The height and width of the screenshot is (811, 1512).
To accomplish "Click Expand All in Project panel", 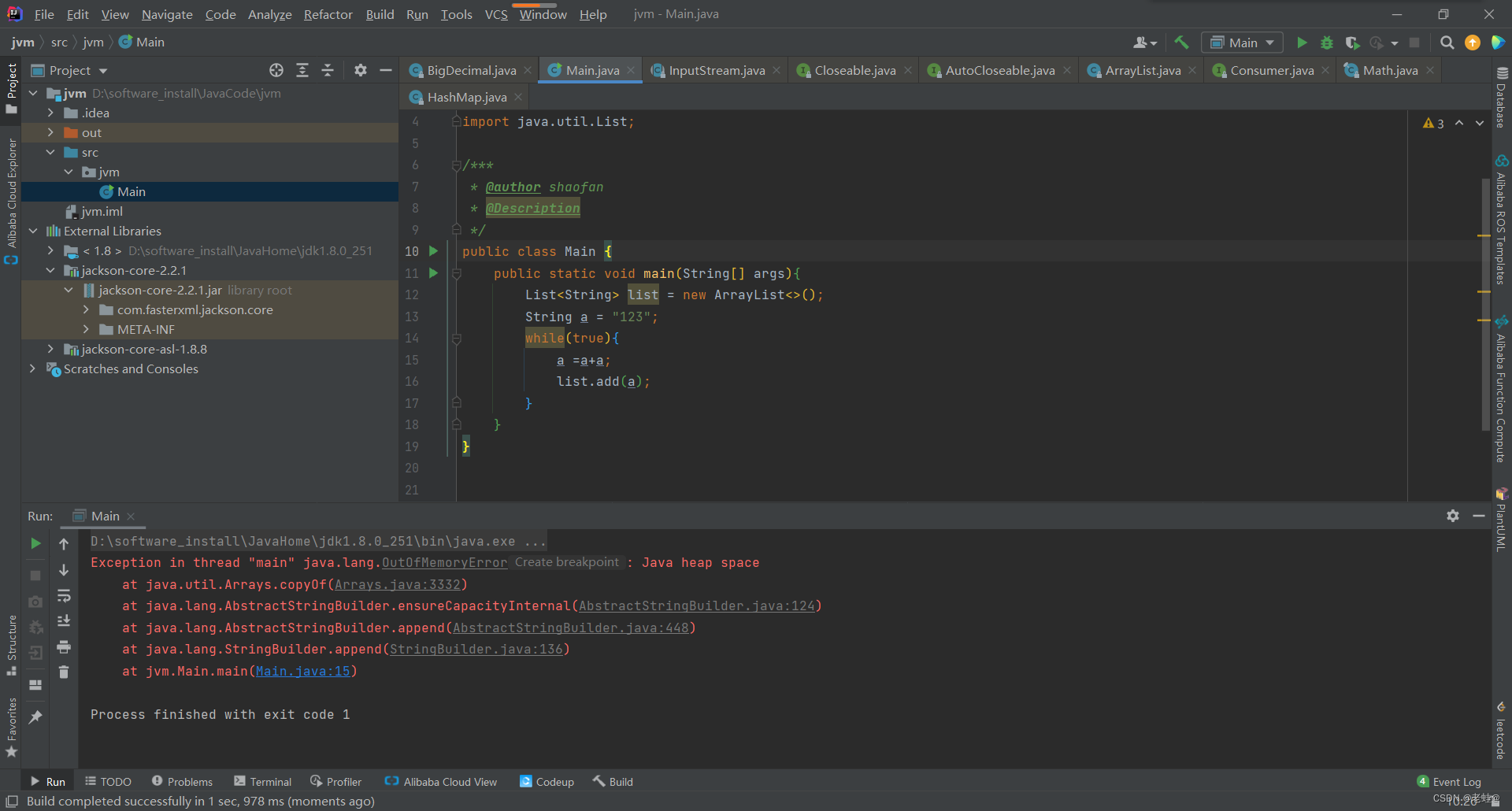I will click(x=302, y=70).
